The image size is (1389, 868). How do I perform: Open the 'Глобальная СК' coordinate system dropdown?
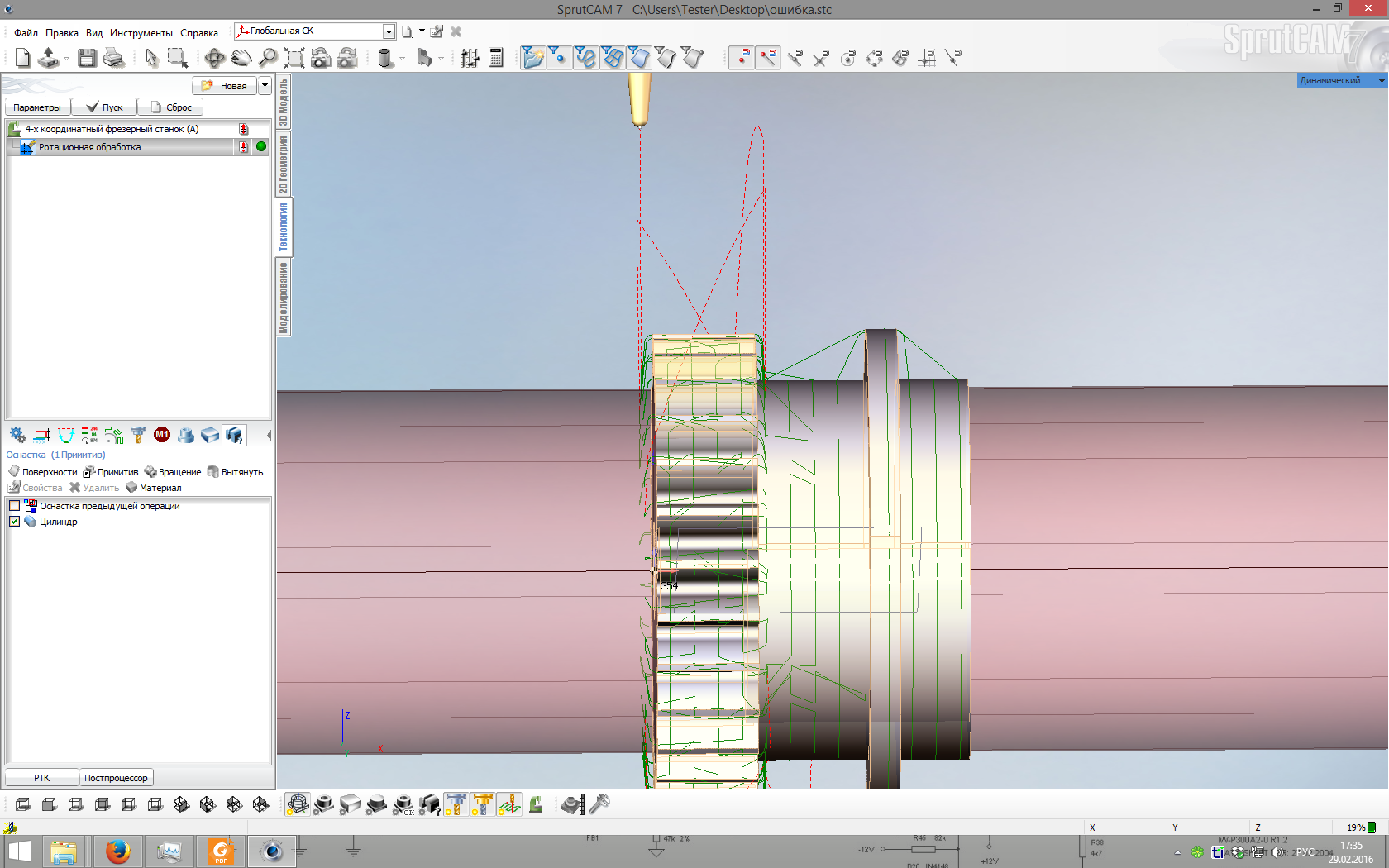[x=389, y=31]
